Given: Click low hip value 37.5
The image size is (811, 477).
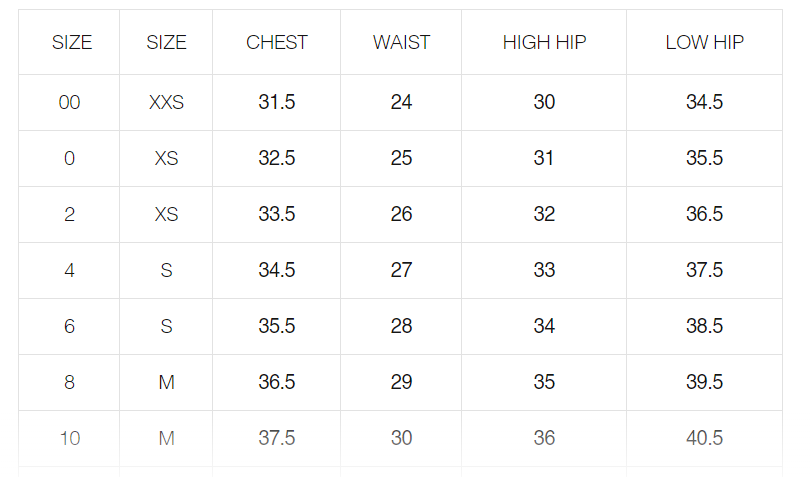Looking at the screenshot, I should pyautogui.click(x=704, y=270).
